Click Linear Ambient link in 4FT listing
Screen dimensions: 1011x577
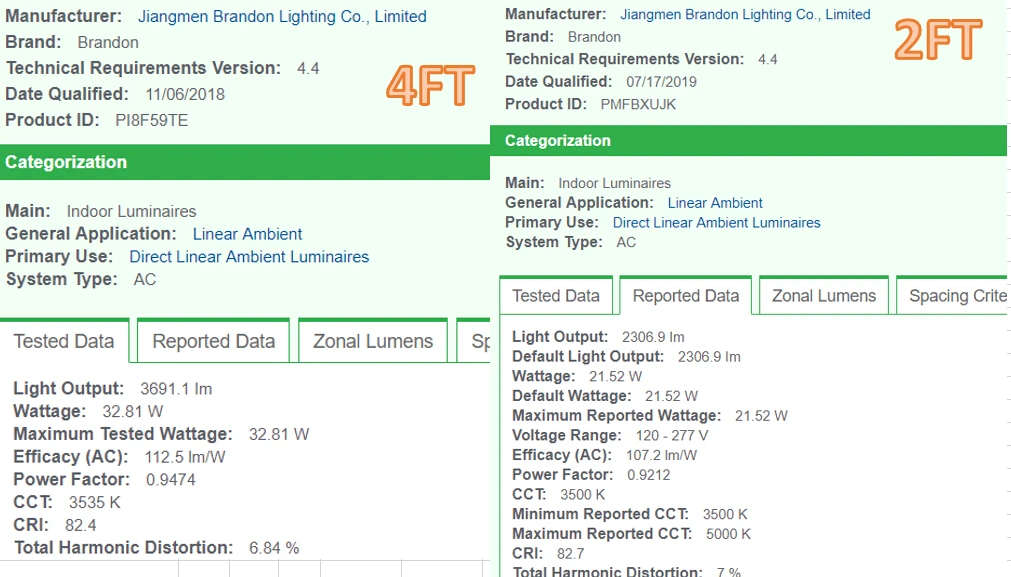coord(247,234)
